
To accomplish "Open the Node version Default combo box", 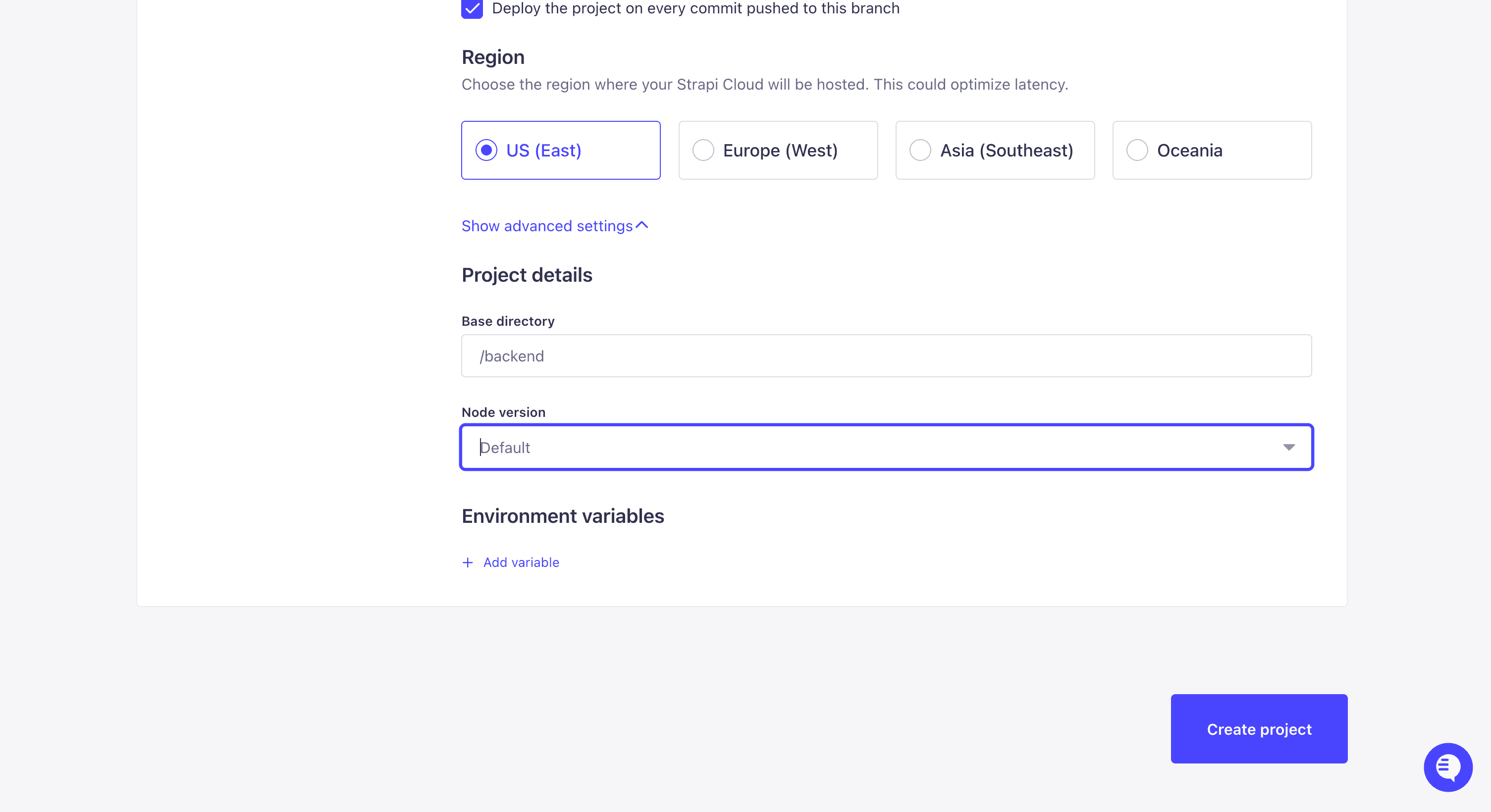I will 886,447.
